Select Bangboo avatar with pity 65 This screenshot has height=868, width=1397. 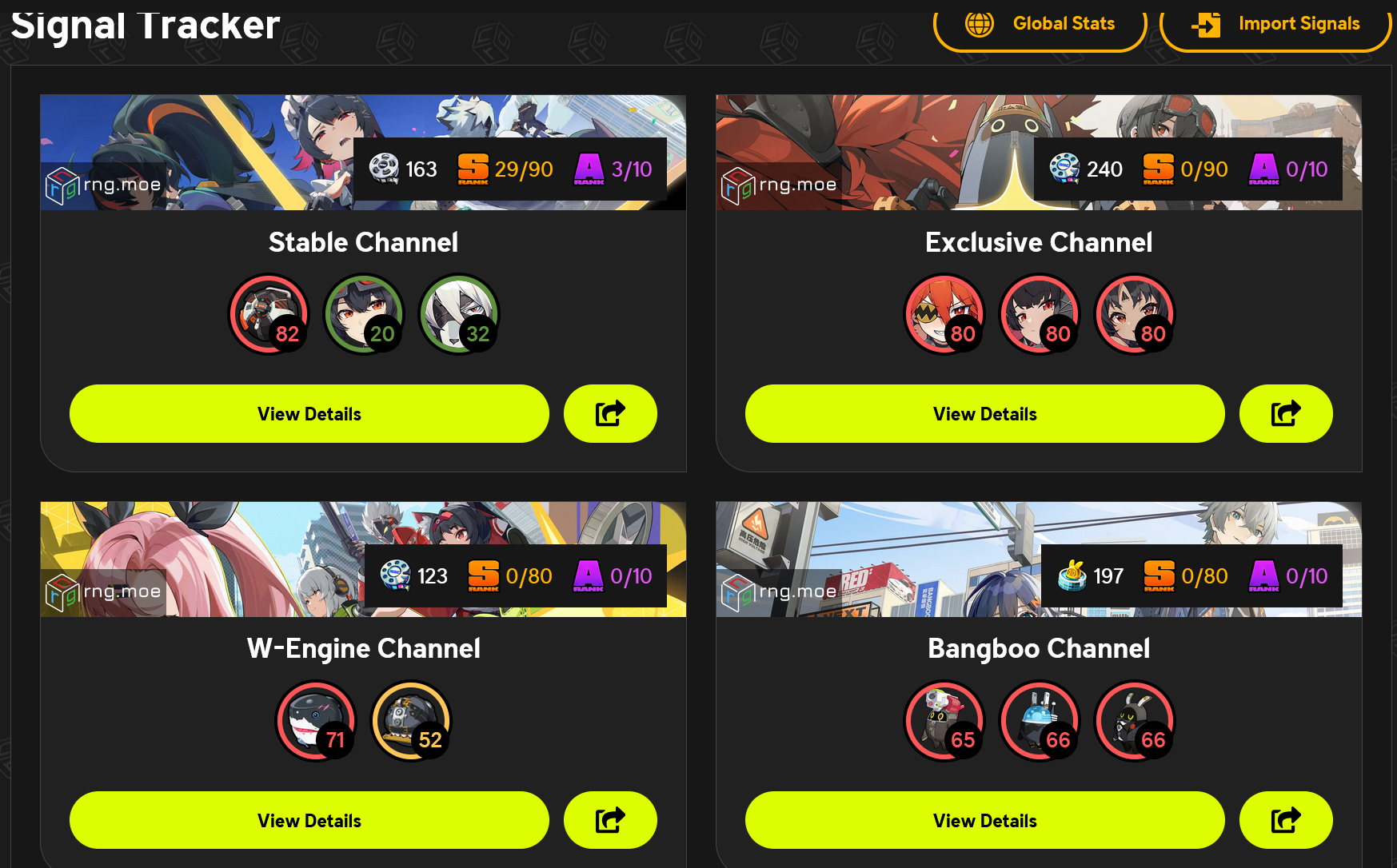pyautogui.click(x=944, y=720)
